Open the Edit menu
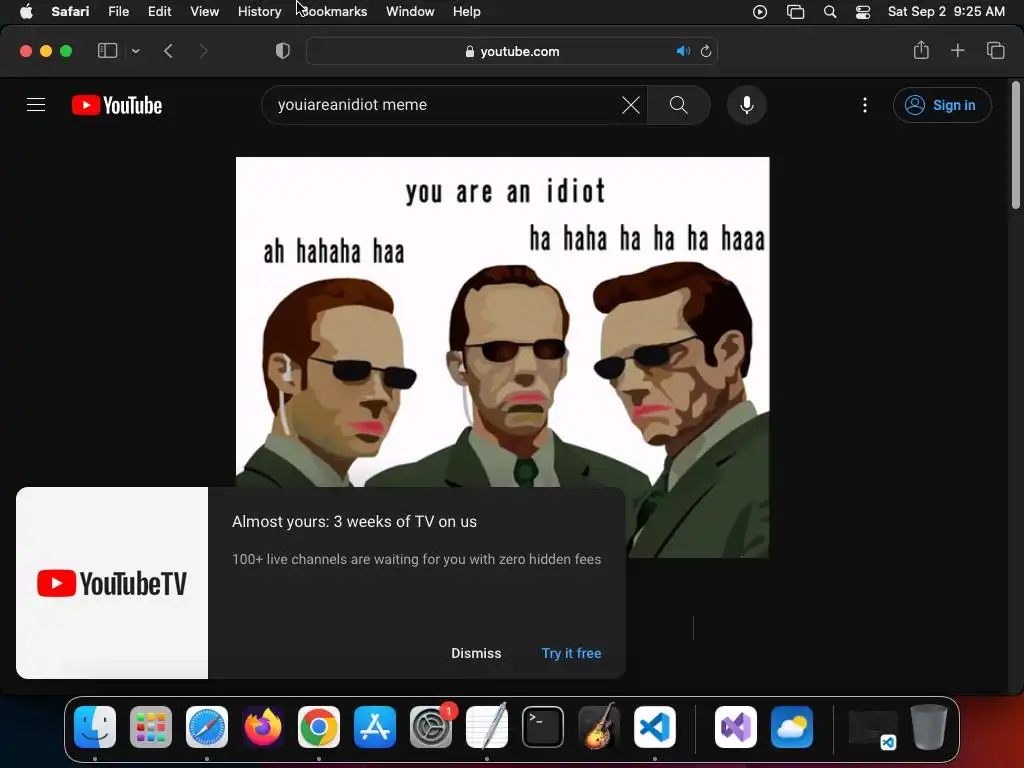The height and width of the screenshot is (768, 1024). (x=159, y=12)
